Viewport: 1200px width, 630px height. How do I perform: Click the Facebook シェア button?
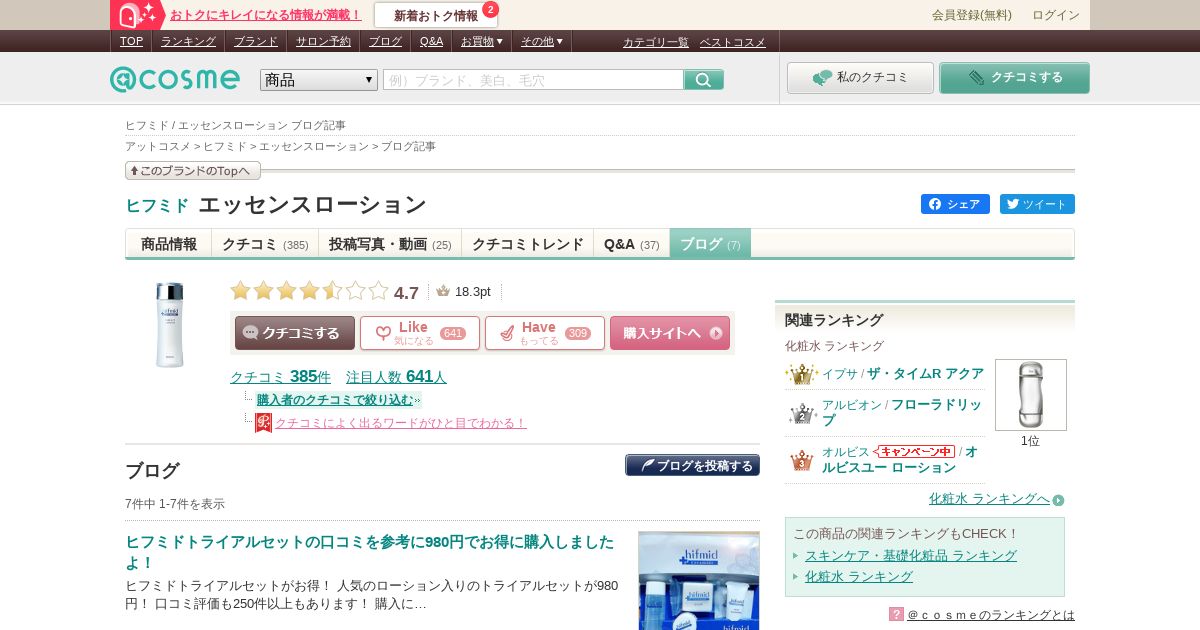tap(955, 204)
